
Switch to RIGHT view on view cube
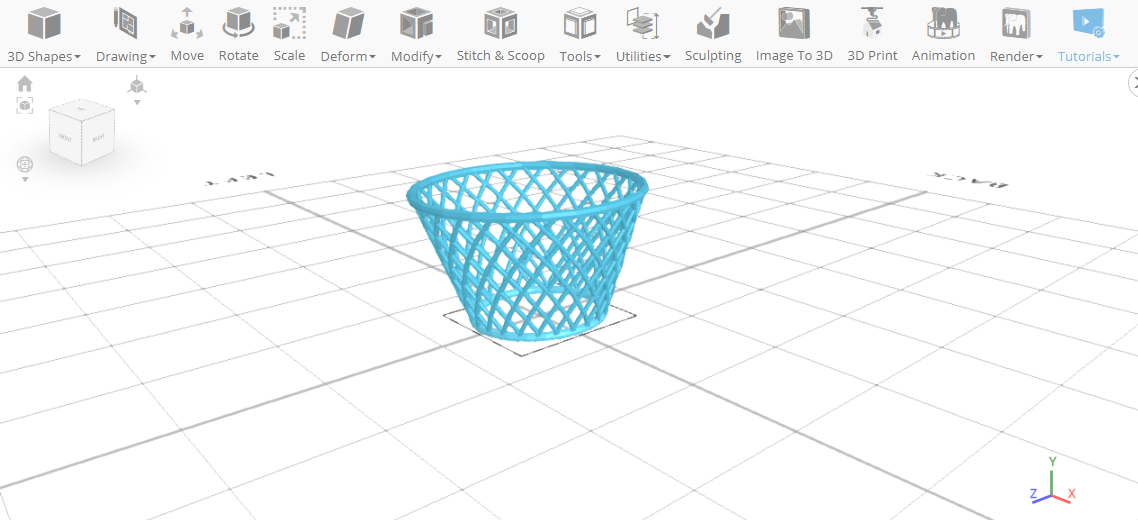click(x=99, y=135)
